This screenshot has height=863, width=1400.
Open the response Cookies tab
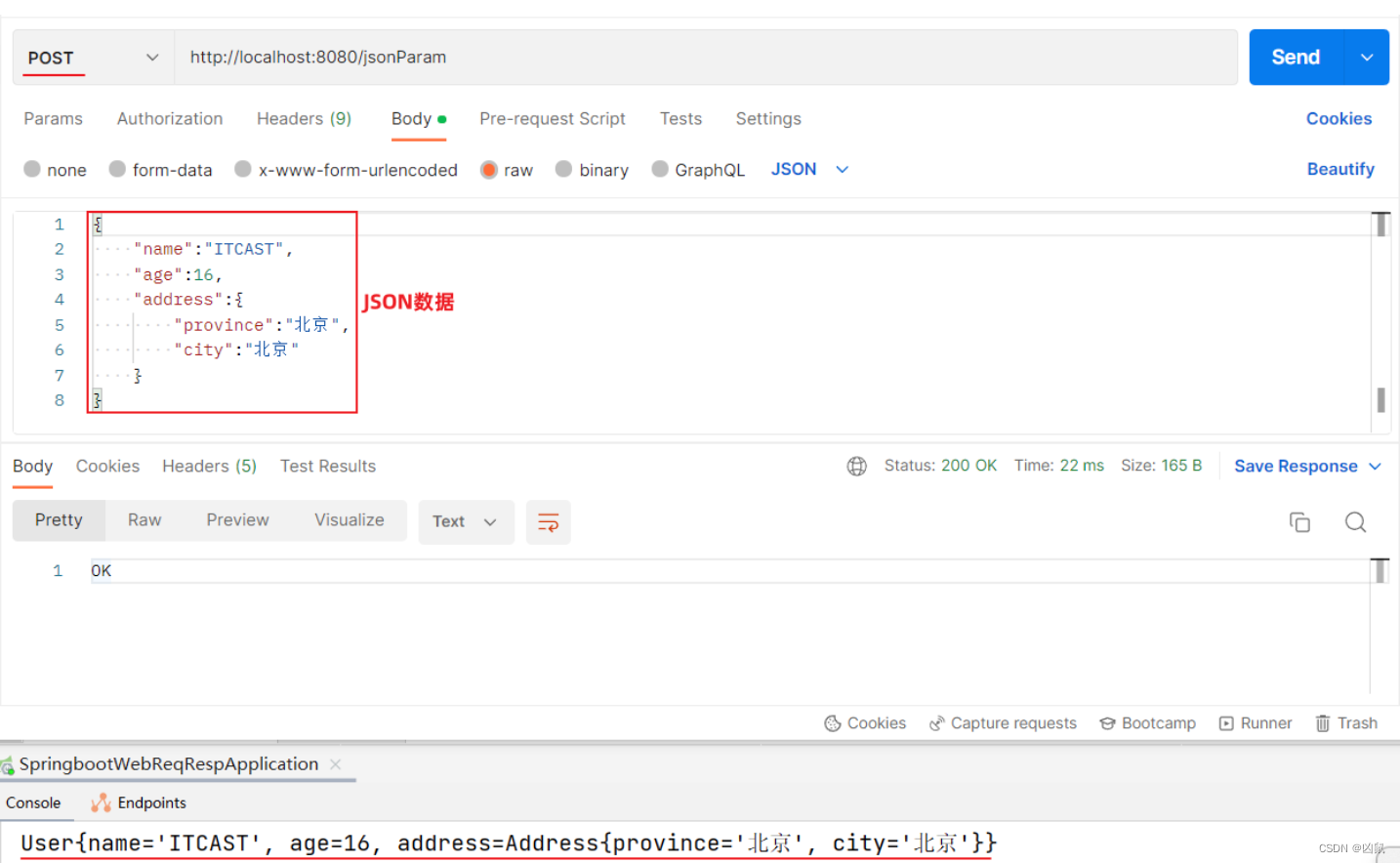tap(107, 467)
